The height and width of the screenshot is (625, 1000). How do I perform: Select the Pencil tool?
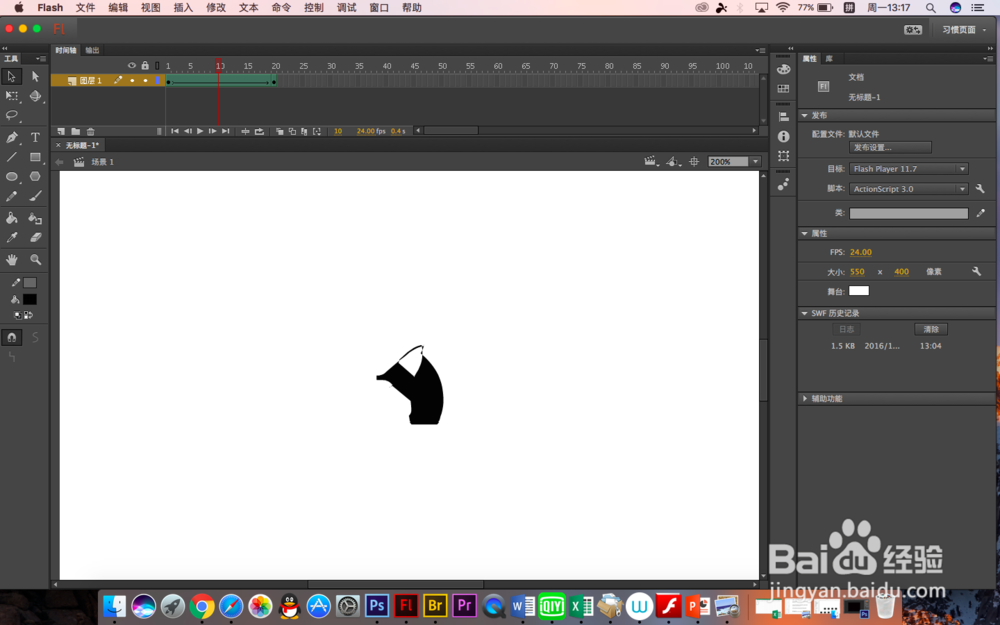click(11, 197)
